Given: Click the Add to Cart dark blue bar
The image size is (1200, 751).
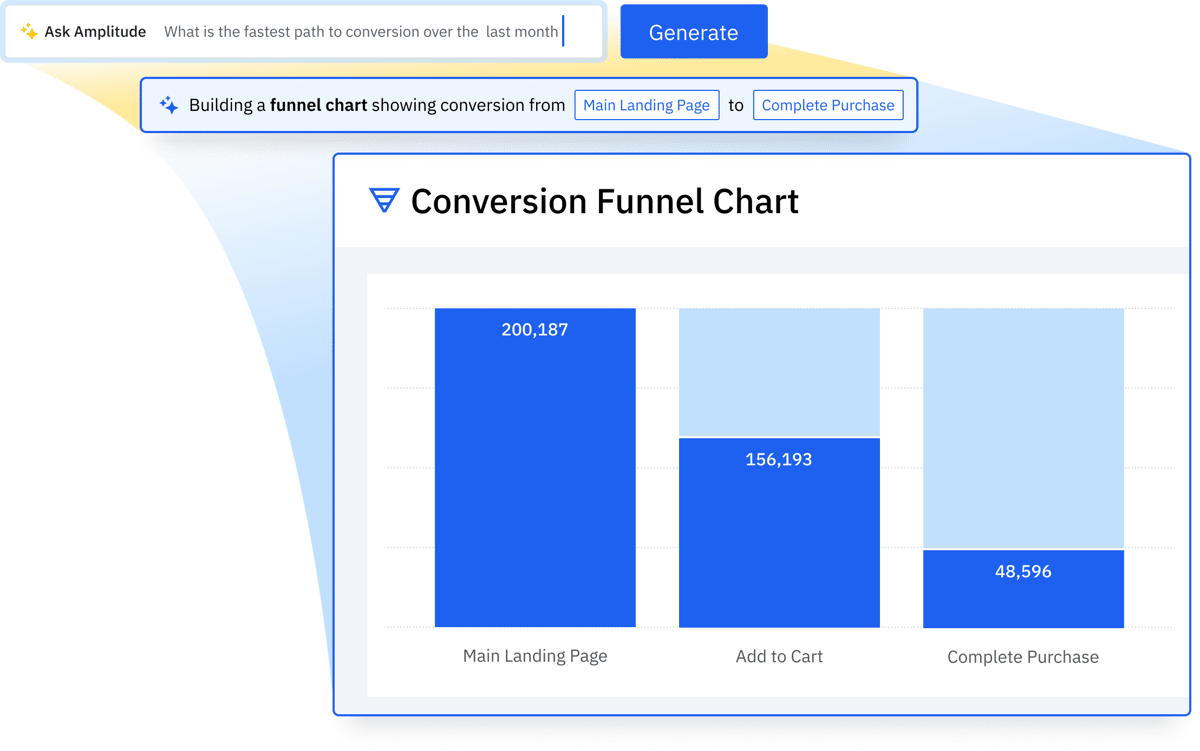Looking at the screenshot, I should tap(779, 533).
